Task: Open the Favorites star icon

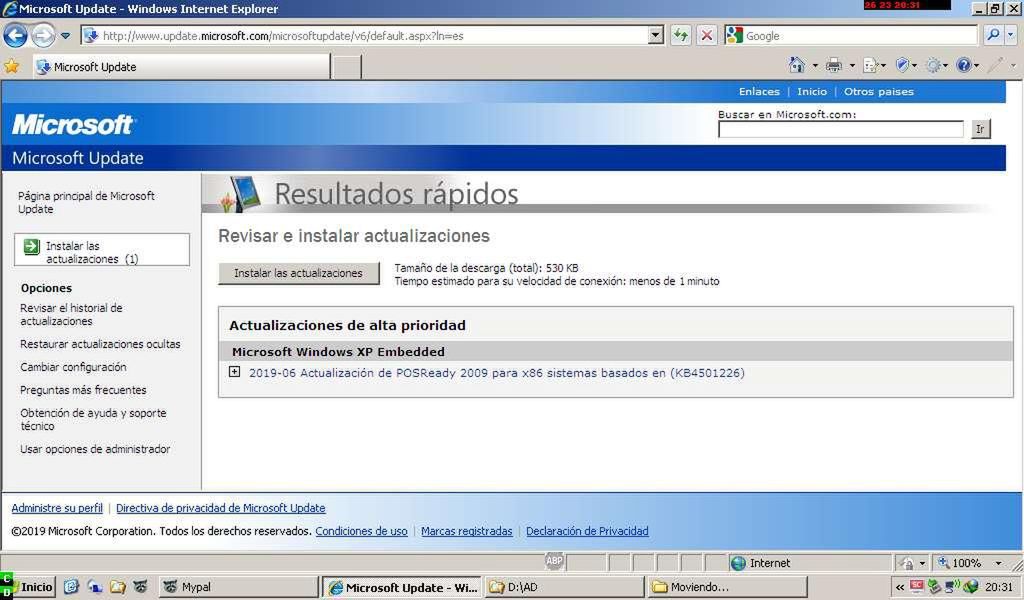Action: (x=12, y=66)
